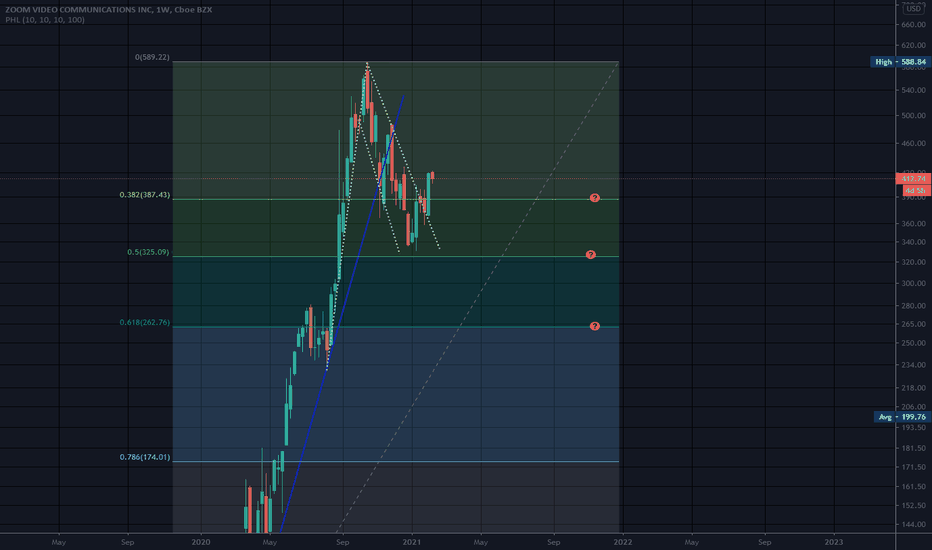This screenshot has height=550, width=932.
Task: Click the 2023 label on time axis
Action: (834, 542)
